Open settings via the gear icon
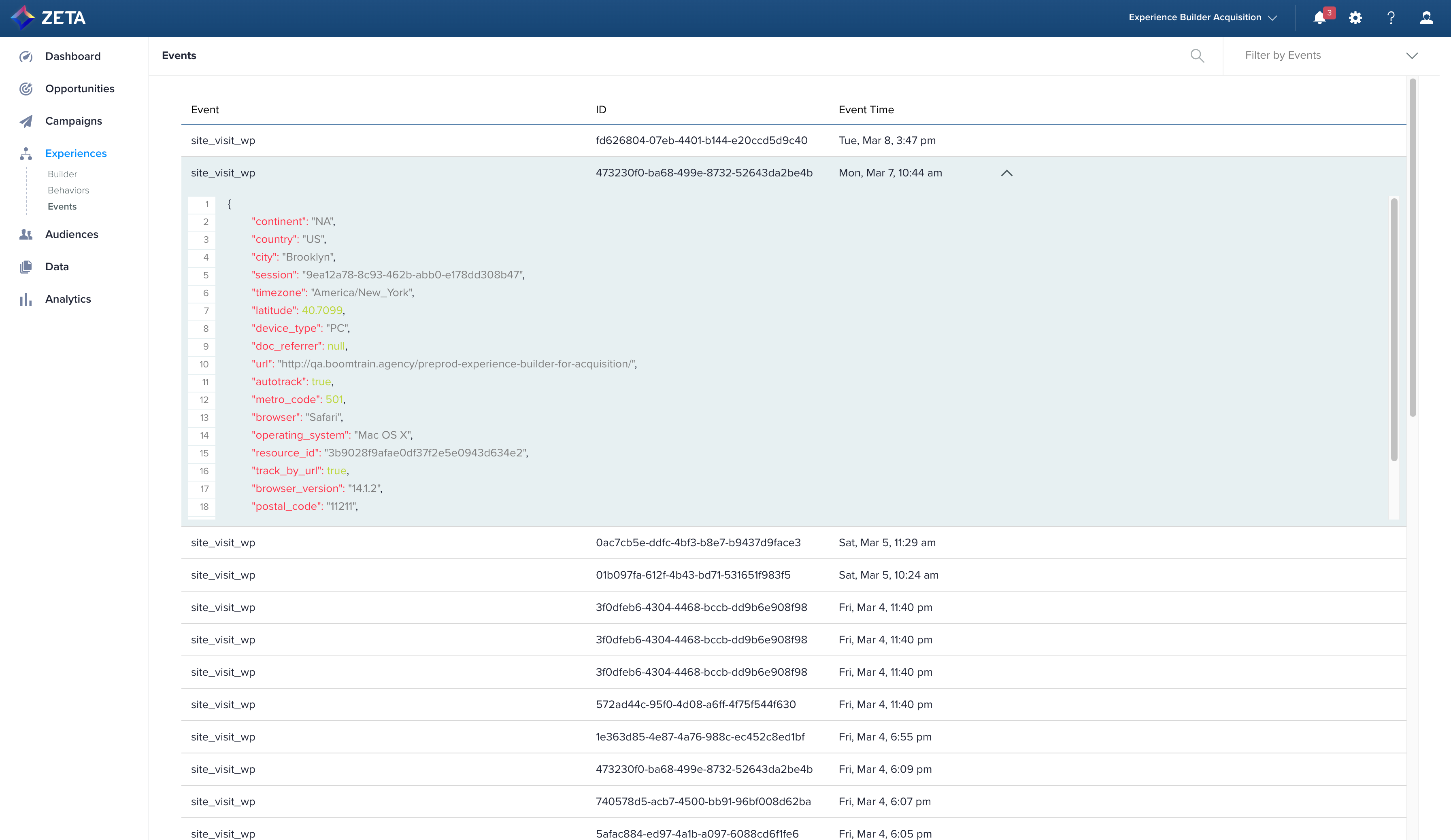 [1355, 18]
